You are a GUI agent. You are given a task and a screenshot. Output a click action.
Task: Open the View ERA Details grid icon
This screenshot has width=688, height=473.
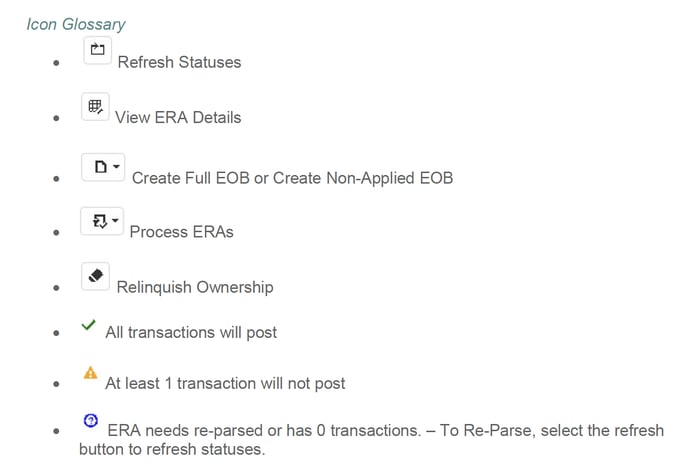95,107
